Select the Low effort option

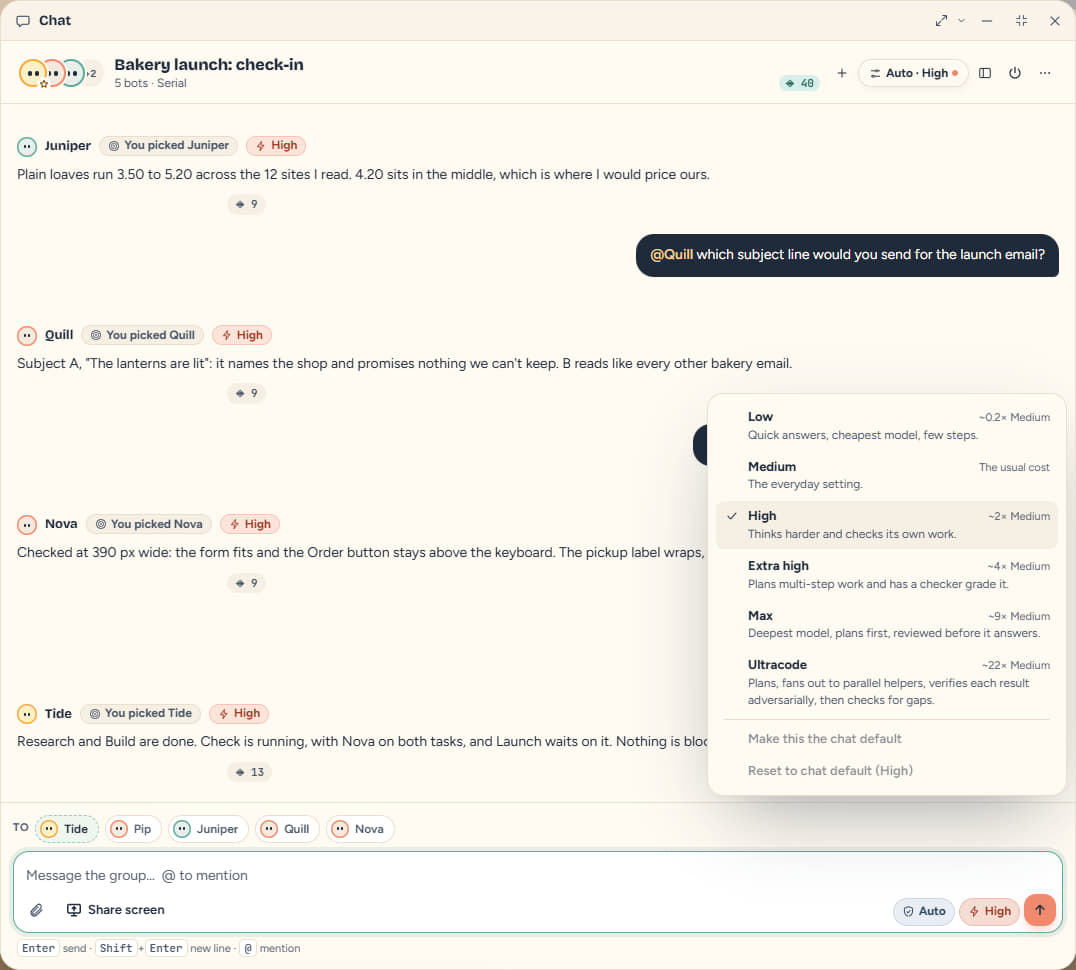886,425
